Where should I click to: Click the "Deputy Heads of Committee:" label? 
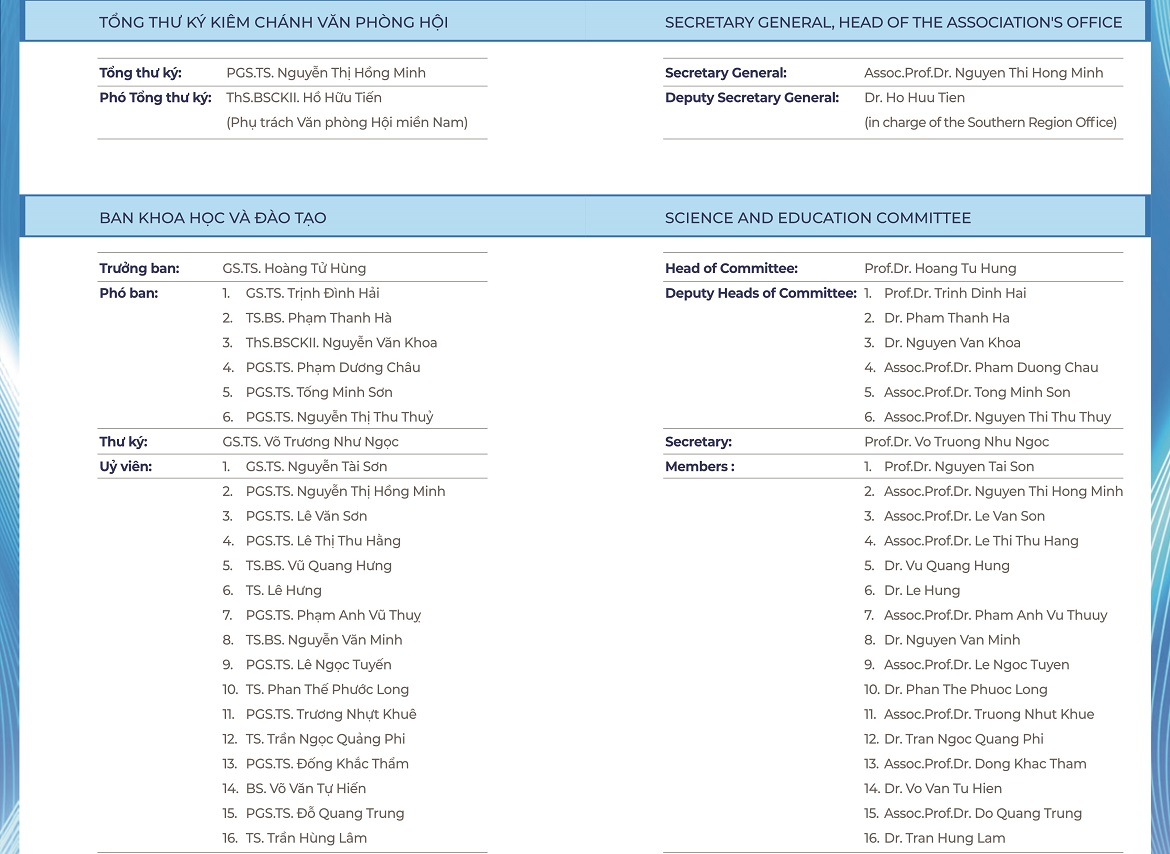(760, 293)
